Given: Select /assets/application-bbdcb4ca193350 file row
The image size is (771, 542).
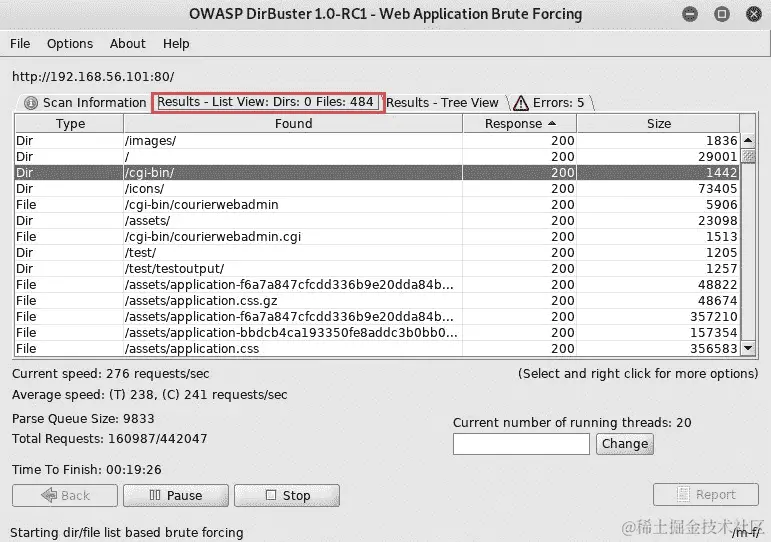Looking at the screenshot, I should [377, 332].
